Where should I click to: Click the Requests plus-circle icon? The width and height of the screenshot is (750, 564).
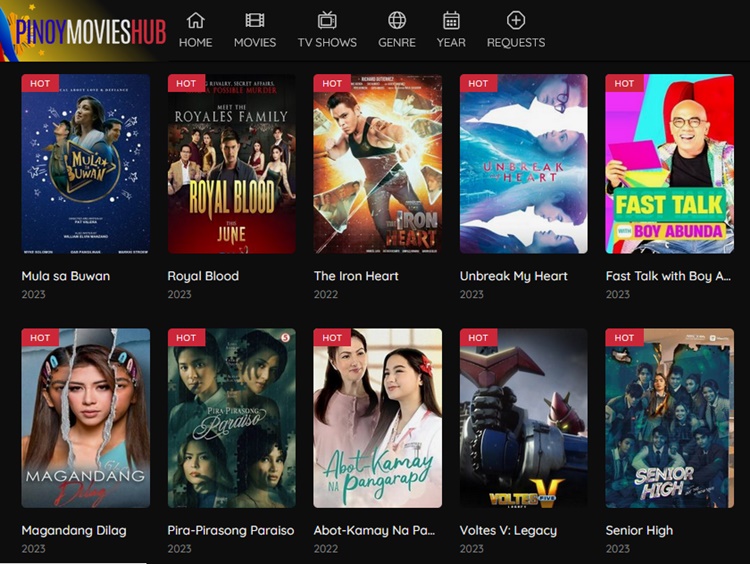click(516, 21)
